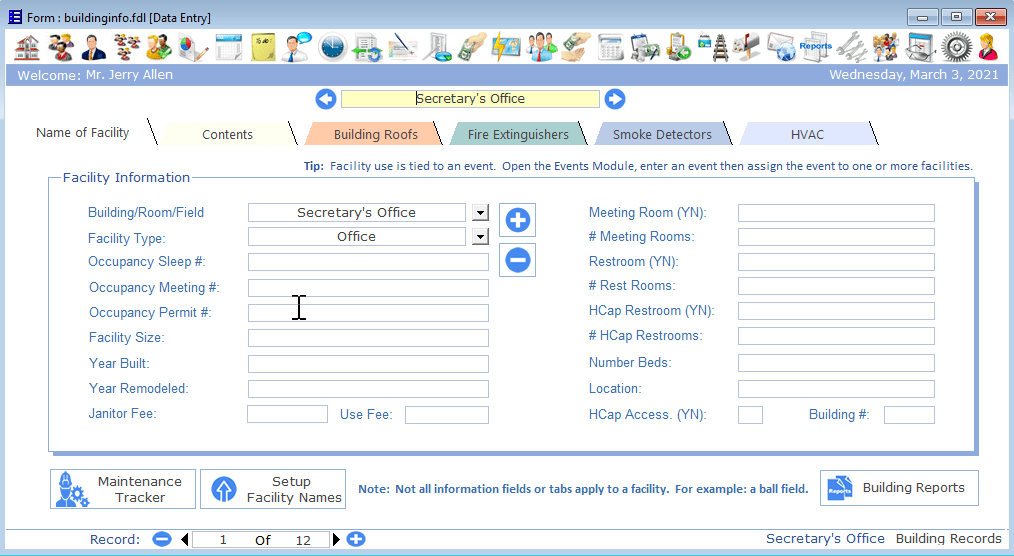
Task: Go to next facility with right arrow
Action: pos(614,99)
